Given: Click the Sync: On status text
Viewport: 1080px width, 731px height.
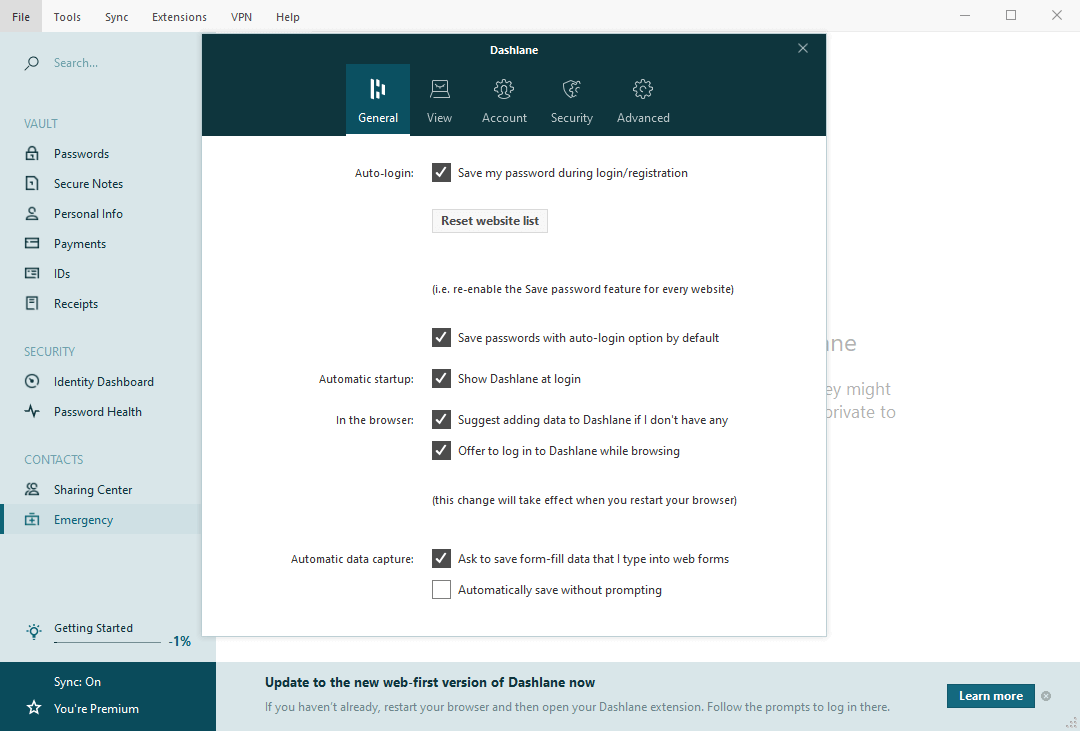Looking at the screenshot, I should [x=77, y=681].
